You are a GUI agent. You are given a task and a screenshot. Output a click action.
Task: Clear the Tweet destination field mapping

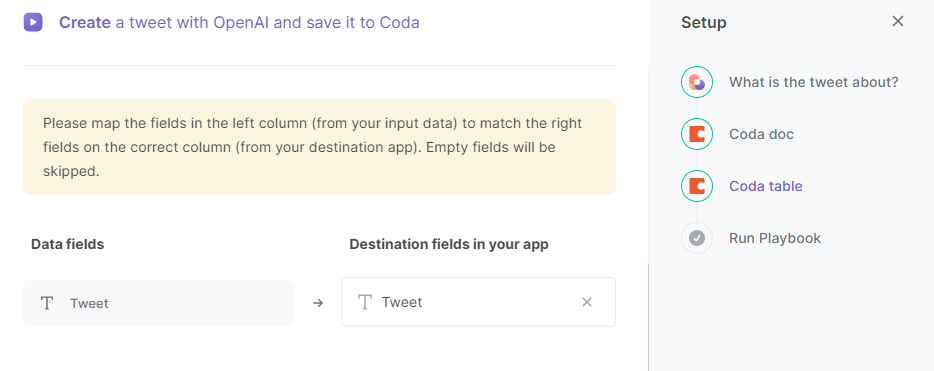(587, 302)
